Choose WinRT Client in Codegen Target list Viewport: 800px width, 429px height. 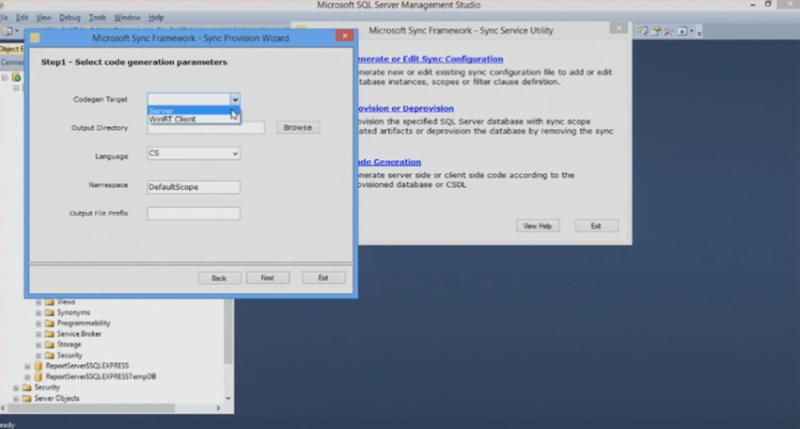(193, 119)
